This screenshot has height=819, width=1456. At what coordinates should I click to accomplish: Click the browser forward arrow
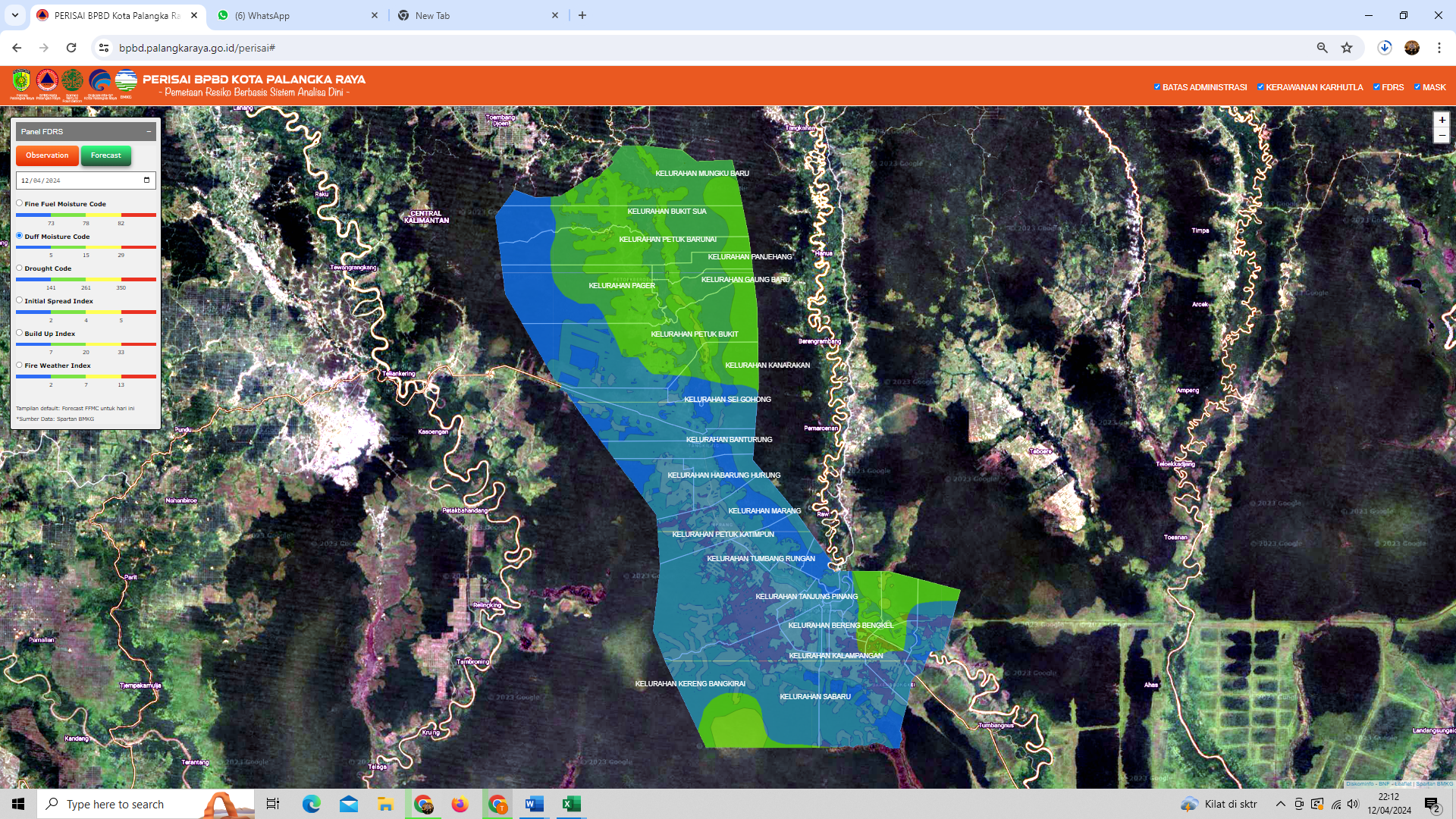(x=44, y=48)
